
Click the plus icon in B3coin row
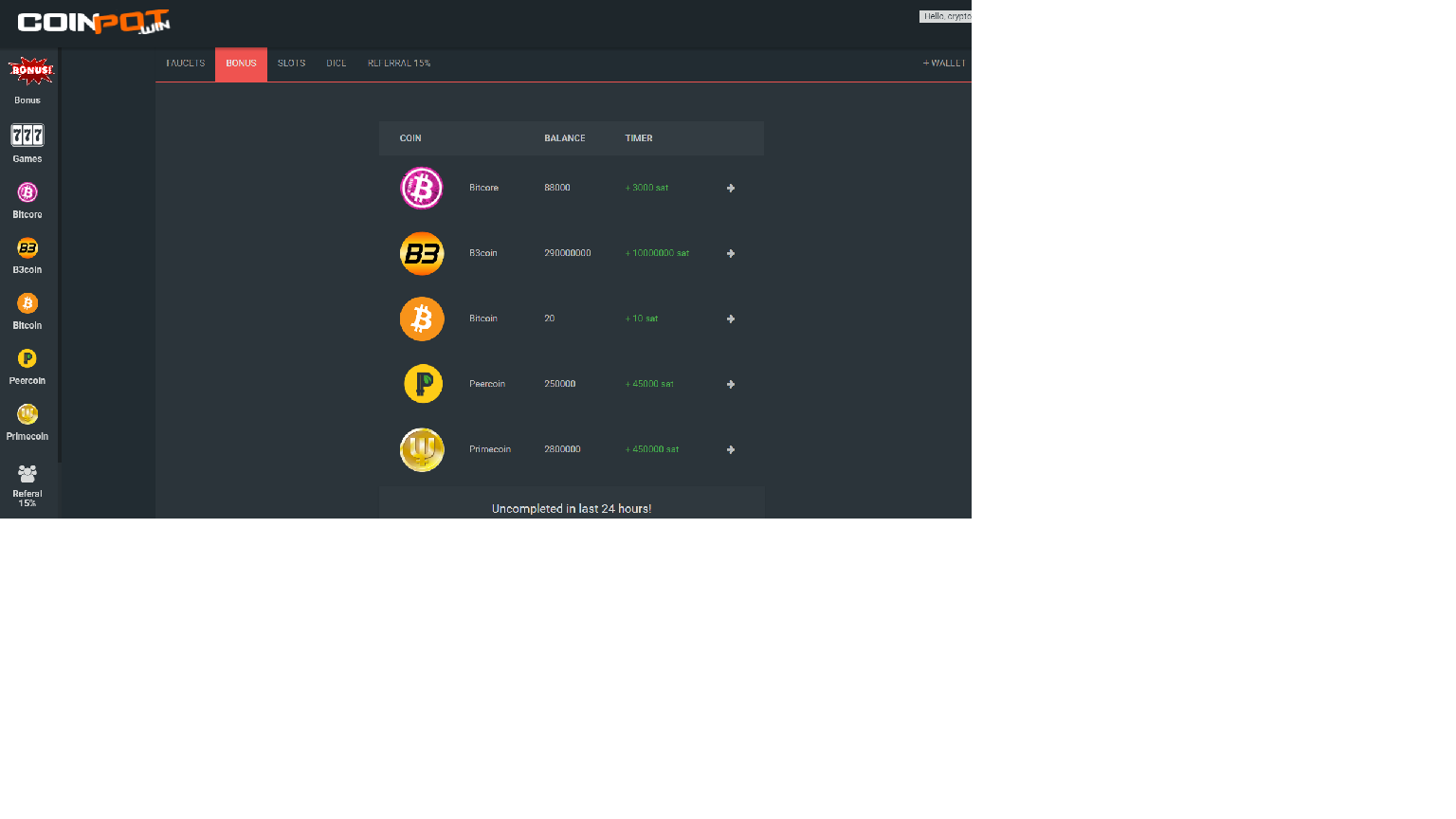point(731,253)
